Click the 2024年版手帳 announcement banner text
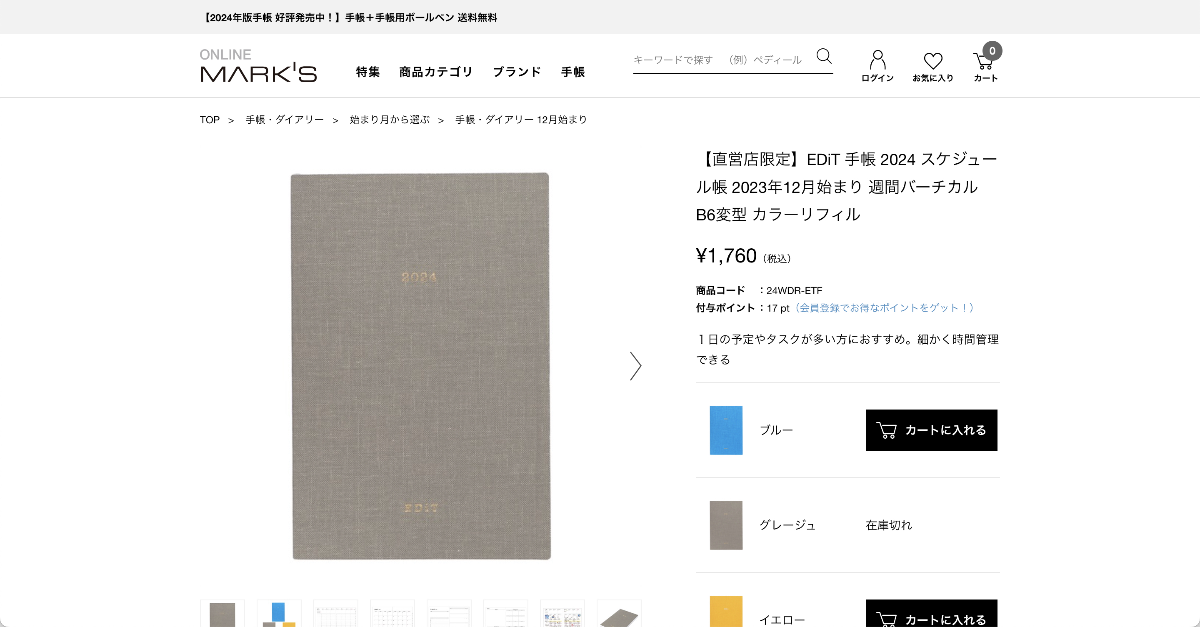1200x627 pixels. point(350,18)
